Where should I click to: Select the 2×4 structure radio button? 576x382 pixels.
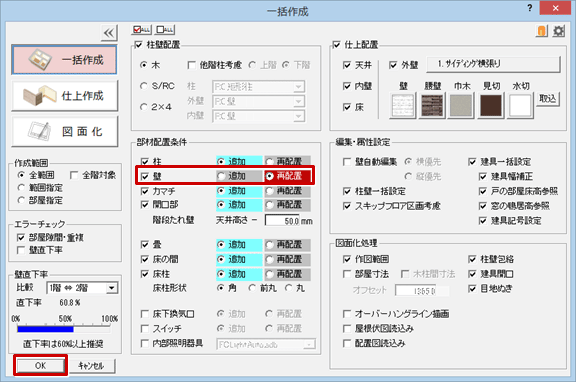144,107
